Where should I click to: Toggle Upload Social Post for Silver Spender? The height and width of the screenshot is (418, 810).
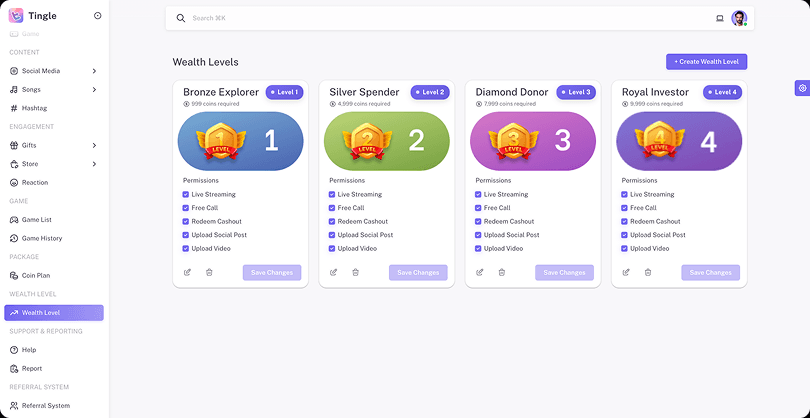(x=332, y=235)
